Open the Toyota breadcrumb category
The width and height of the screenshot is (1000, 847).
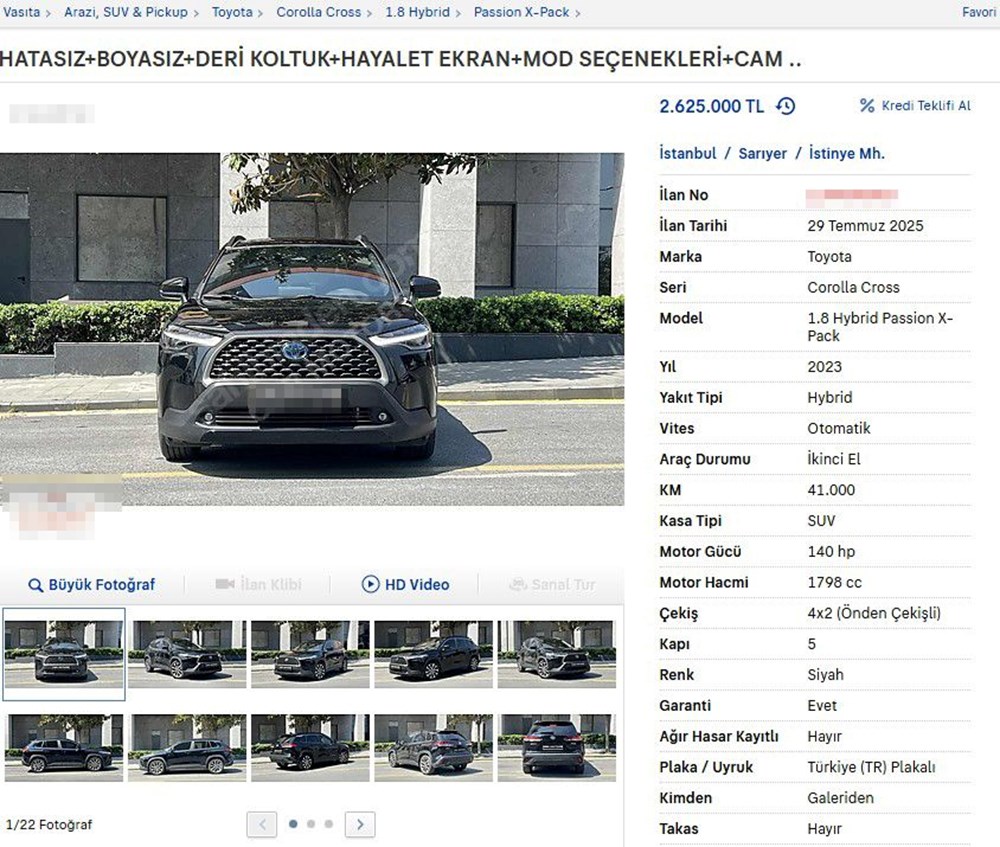tap(232, 12)
